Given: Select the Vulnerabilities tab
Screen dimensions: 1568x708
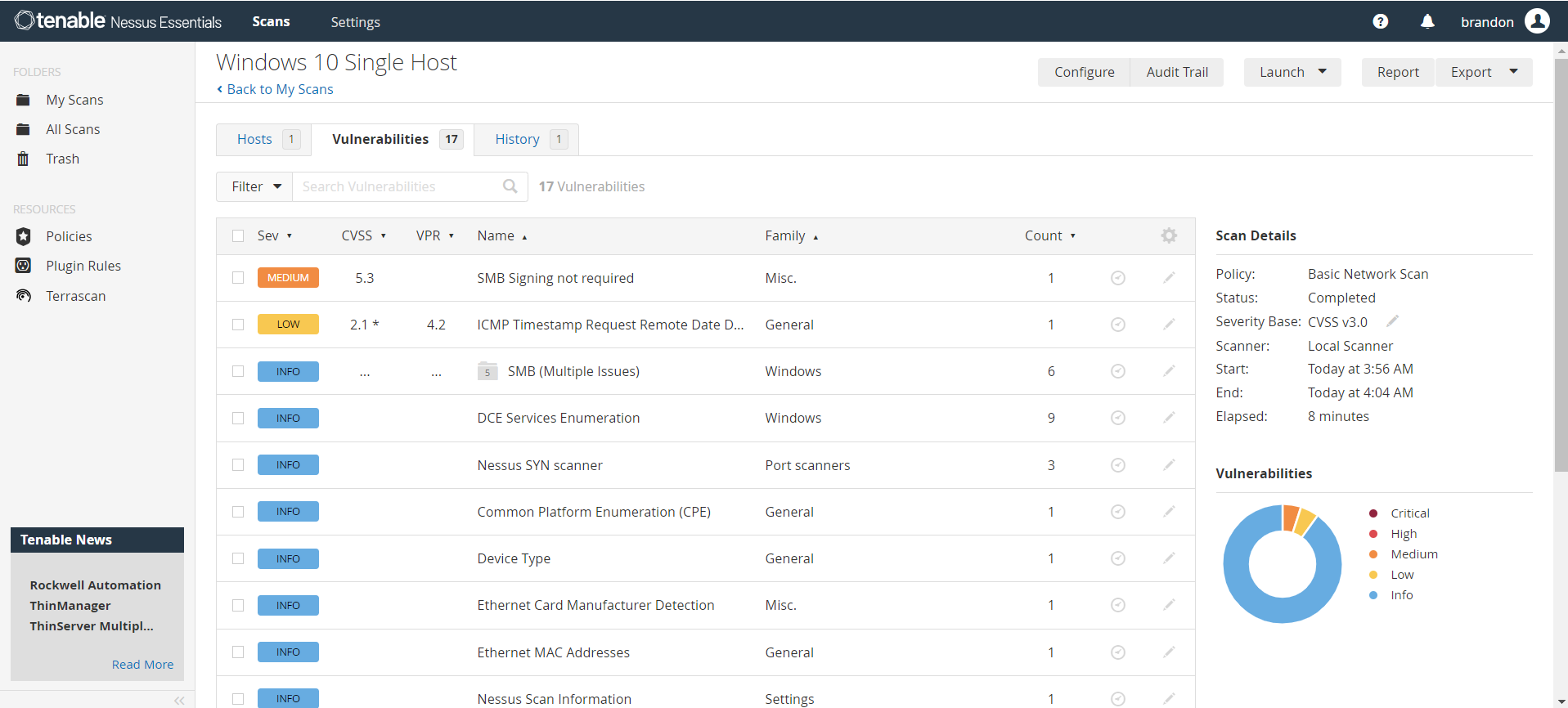Looking at the screenshot, I should click(x=393, y=139).
